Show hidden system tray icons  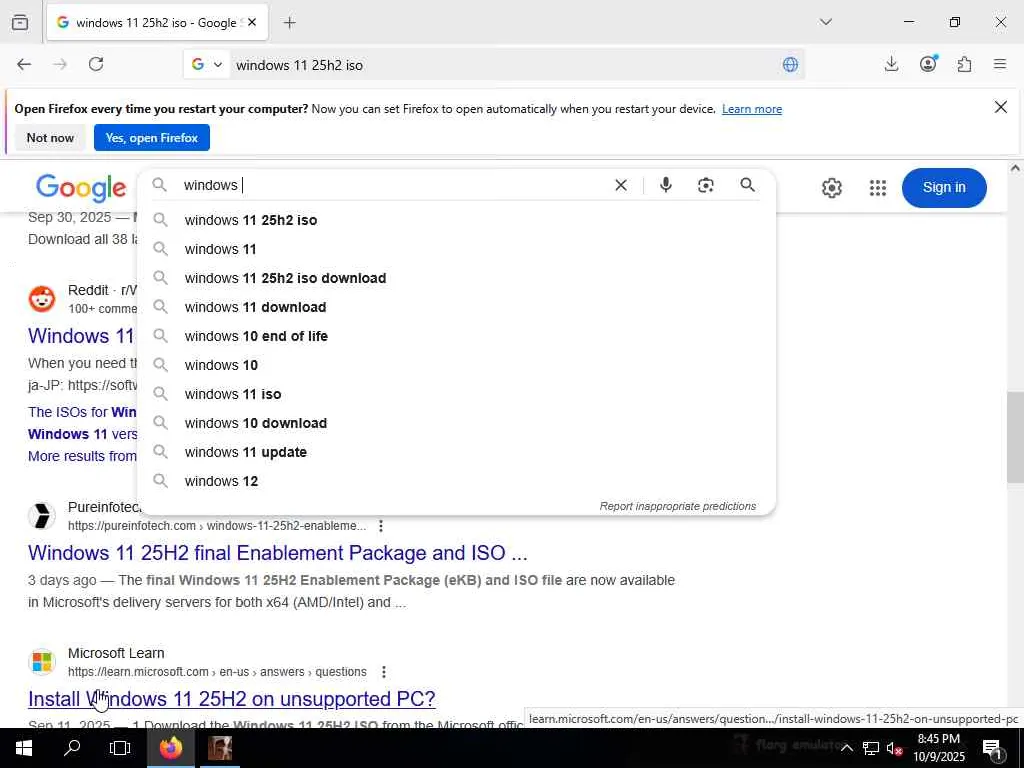point(846,748)
